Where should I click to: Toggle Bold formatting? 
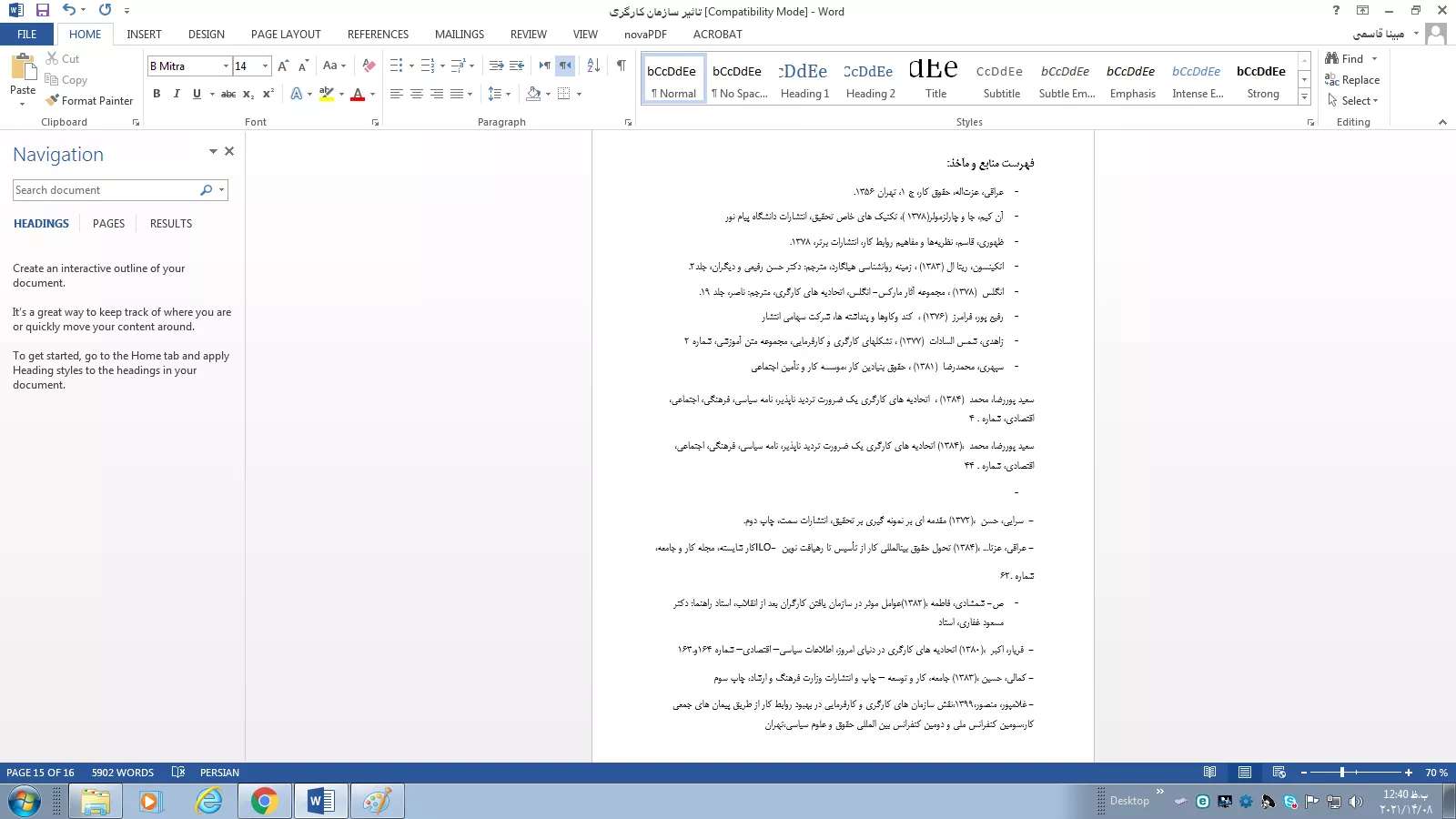[x=157, y=94]
